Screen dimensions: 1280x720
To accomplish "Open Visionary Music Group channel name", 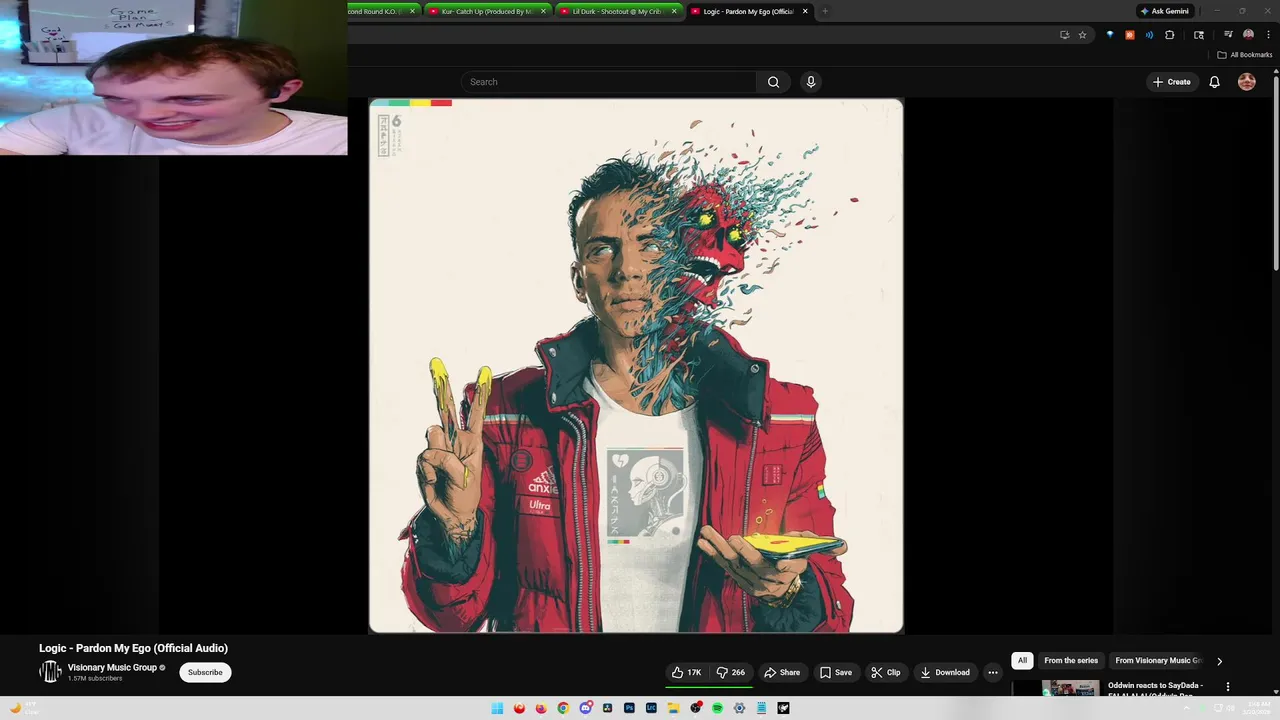I will (x=112, y=667).
